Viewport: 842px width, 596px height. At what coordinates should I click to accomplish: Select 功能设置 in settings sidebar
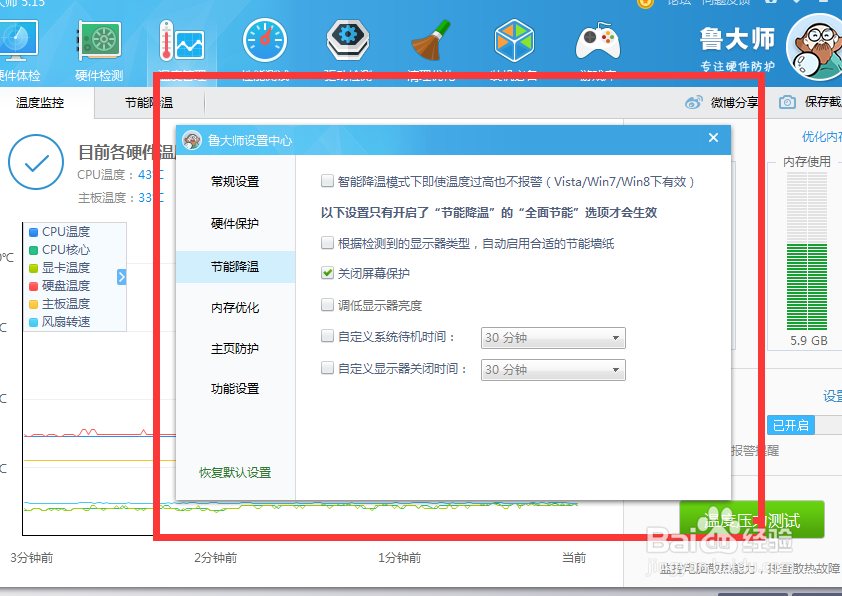pyautogui.click(x=235, y=388)
